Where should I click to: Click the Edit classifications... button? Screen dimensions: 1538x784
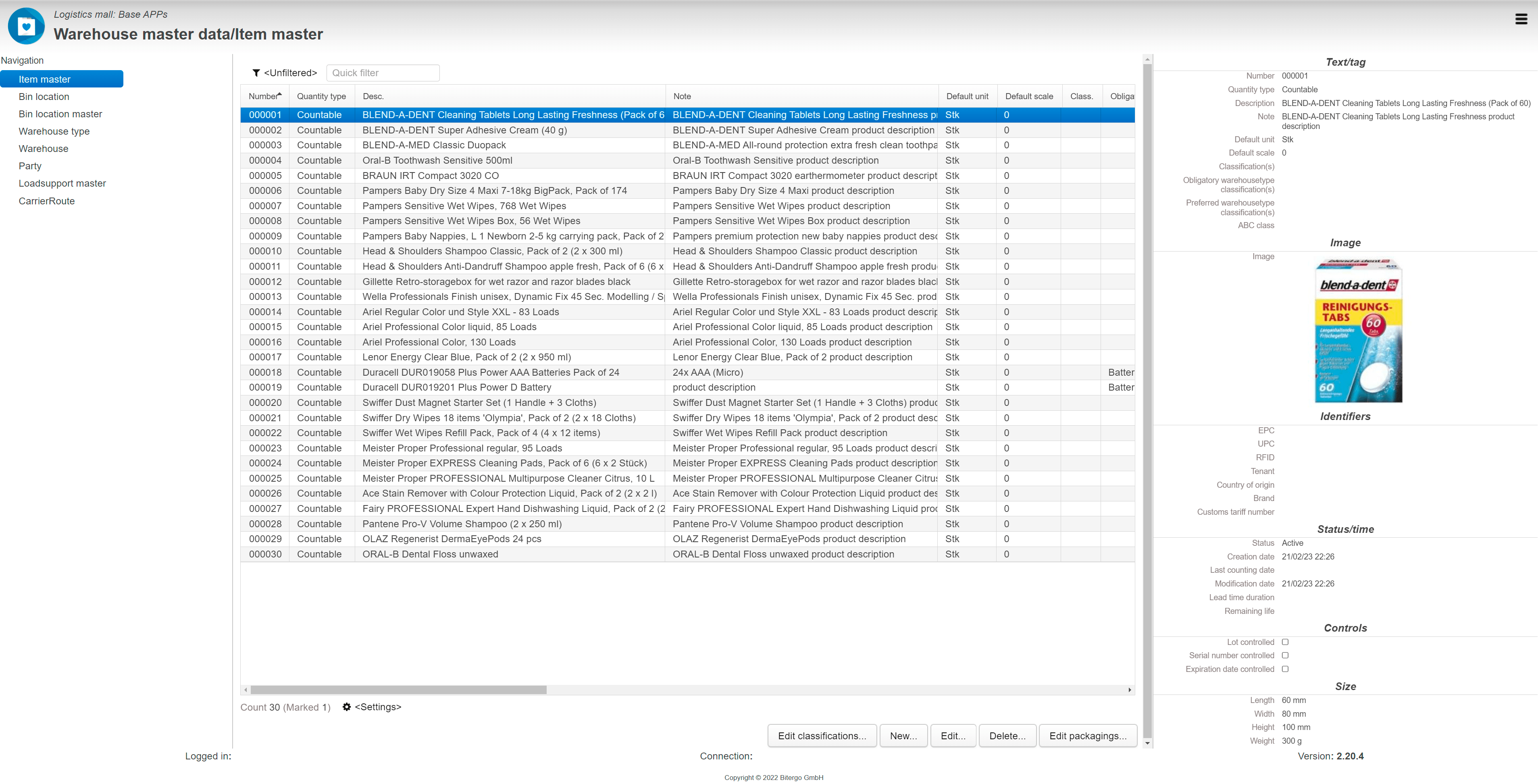pos(822,736)
